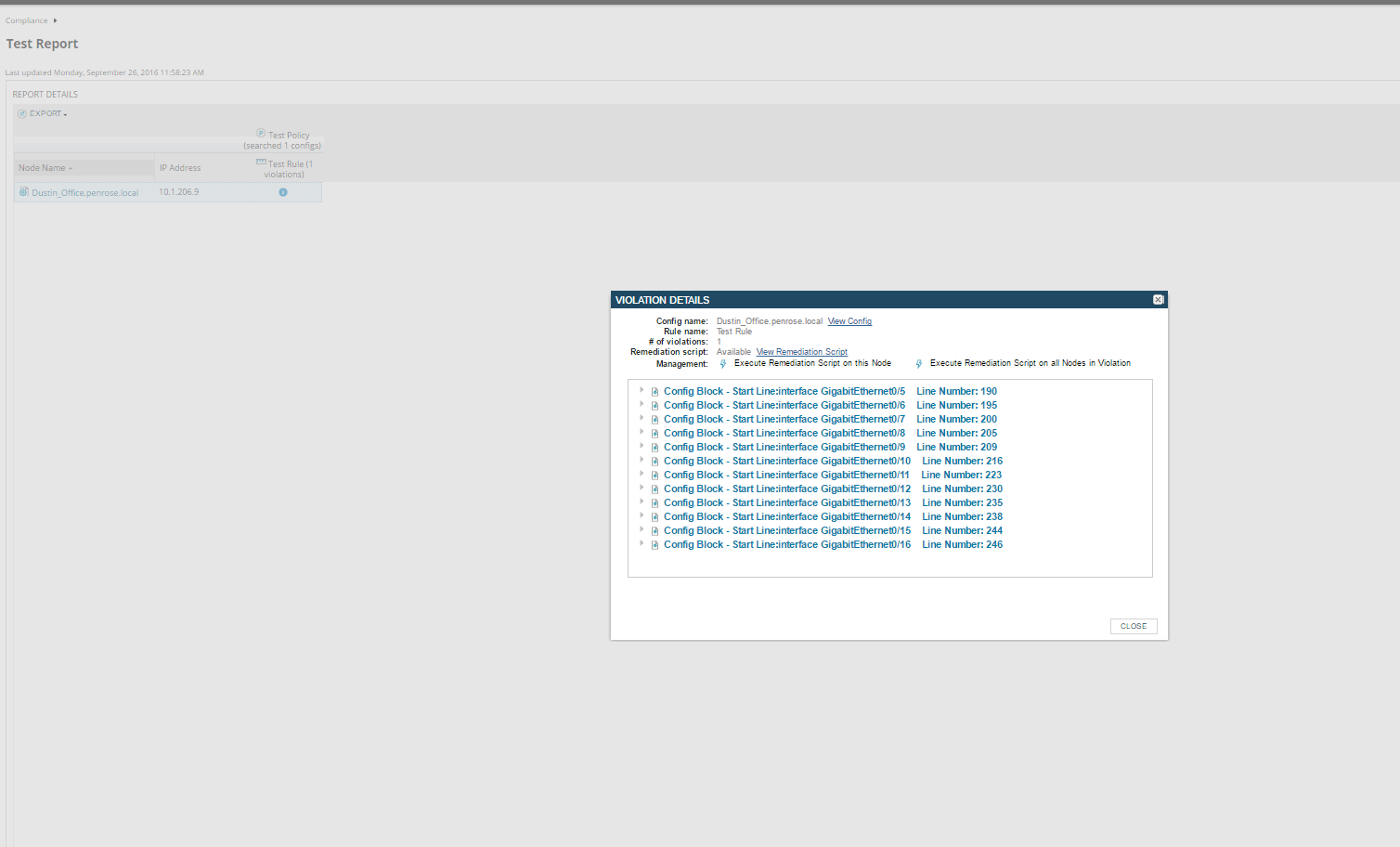Click lightning icon for this Node remediation

coord(723,364)
